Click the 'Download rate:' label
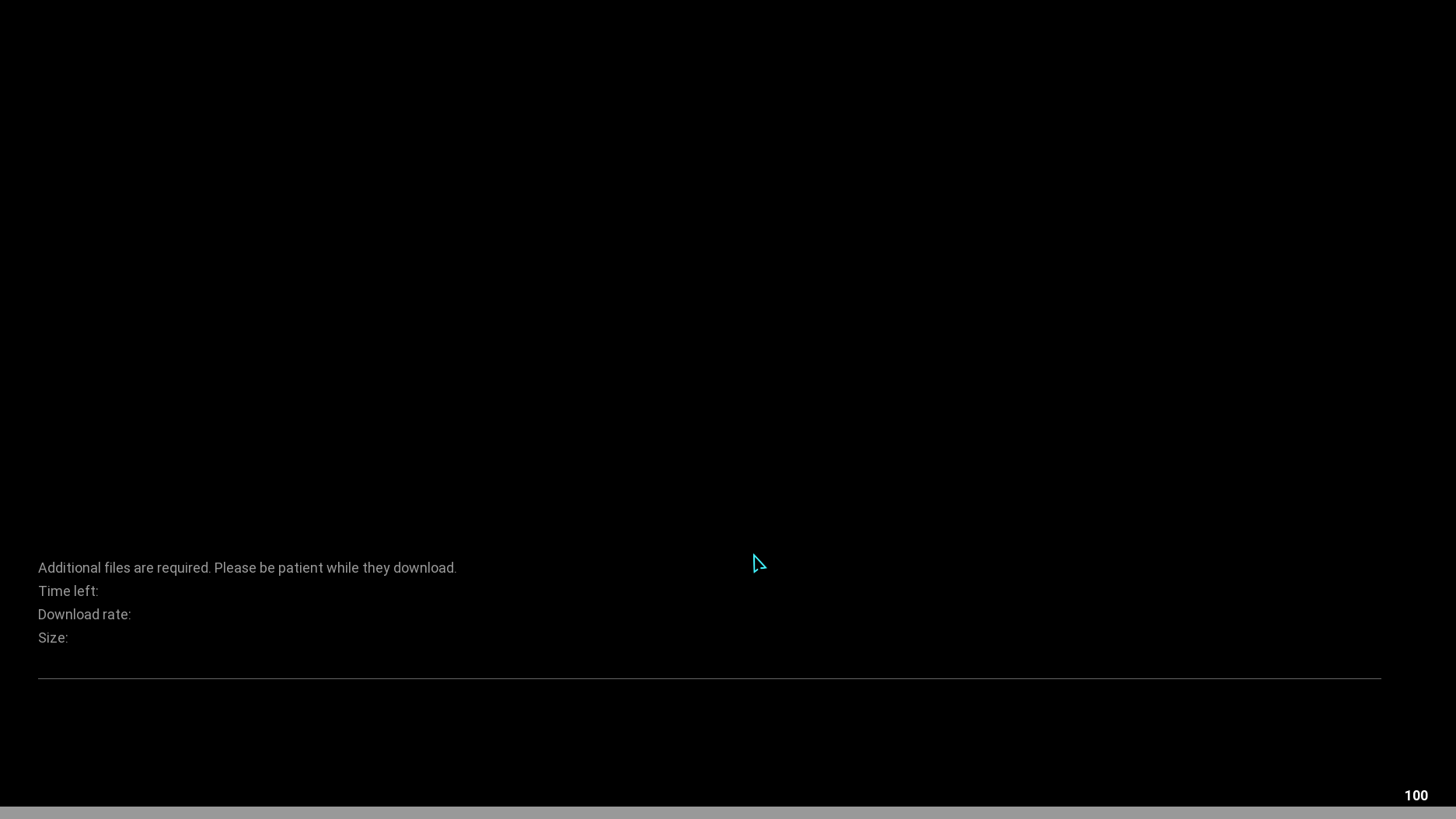Image resolution: width=1456 pixels, height=819 pixels. click(x=85, y=615)
